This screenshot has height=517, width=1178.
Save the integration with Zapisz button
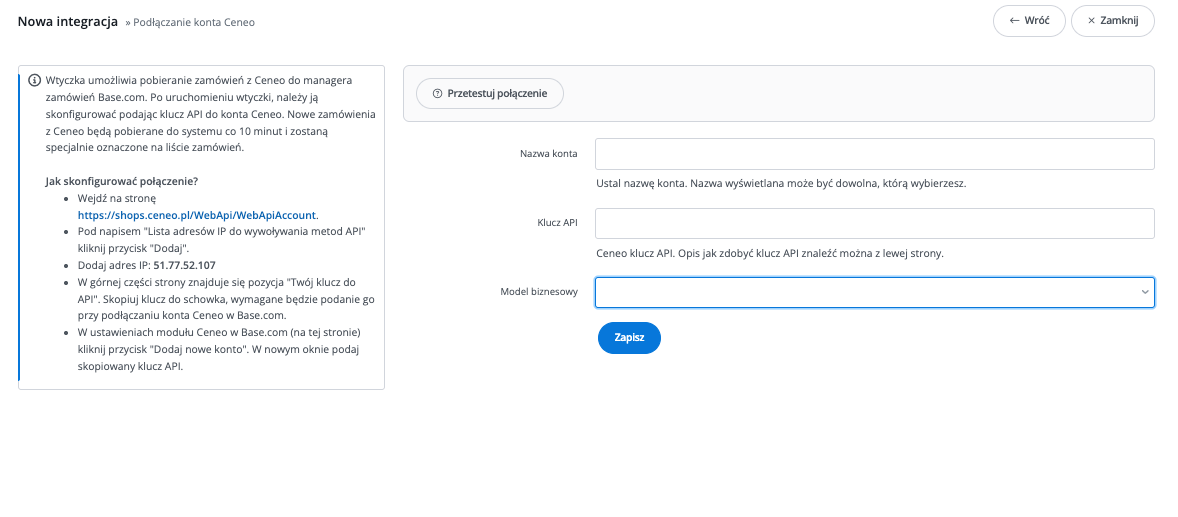pyautogui.click(x=629, y=338)
